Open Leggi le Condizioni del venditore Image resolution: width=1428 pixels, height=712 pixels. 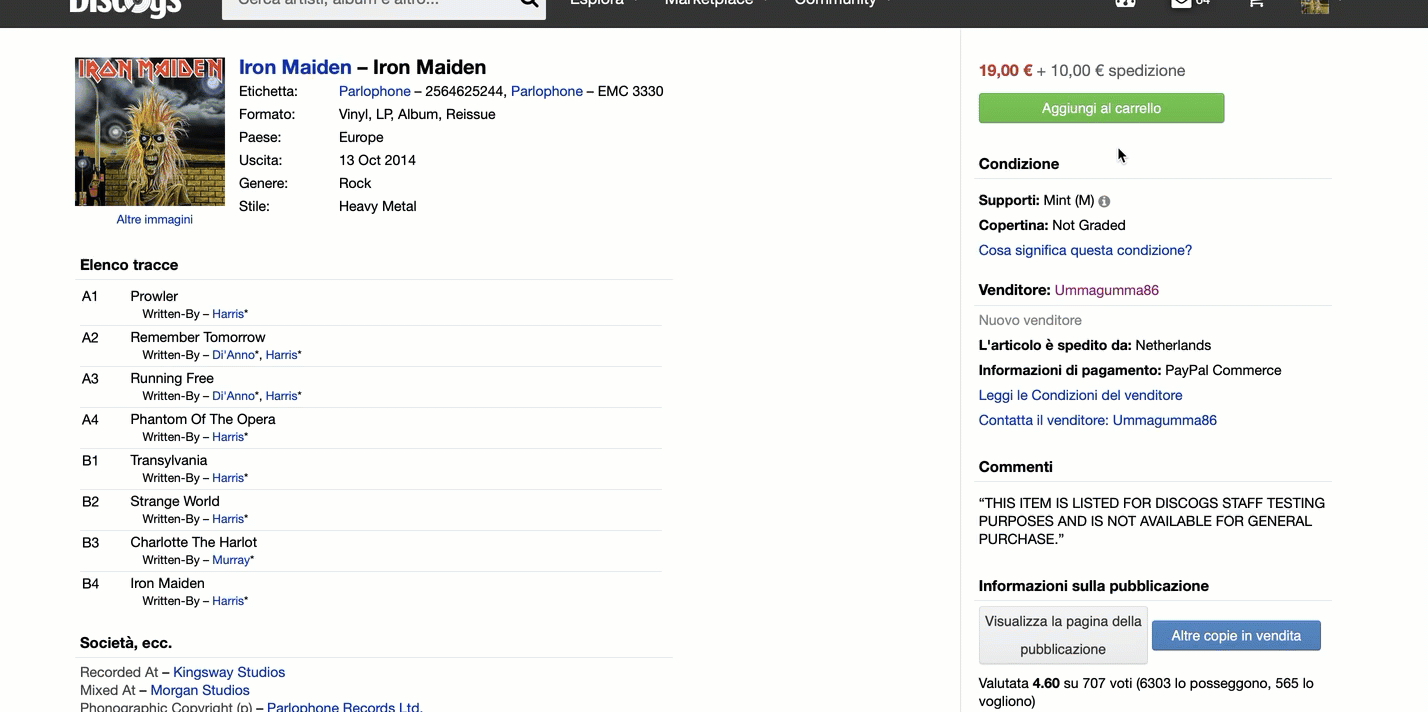point(1080,395)
